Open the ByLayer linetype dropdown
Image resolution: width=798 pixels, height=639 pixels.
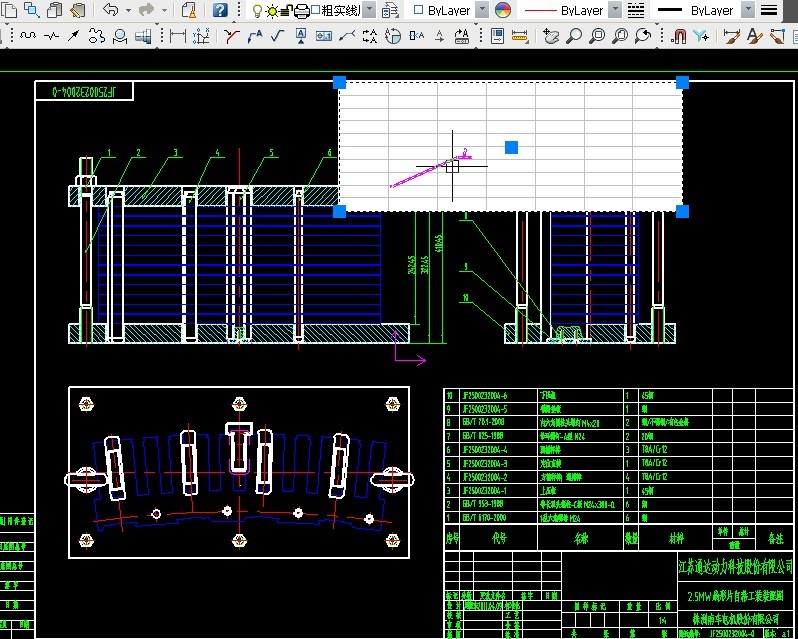(615, 10)
